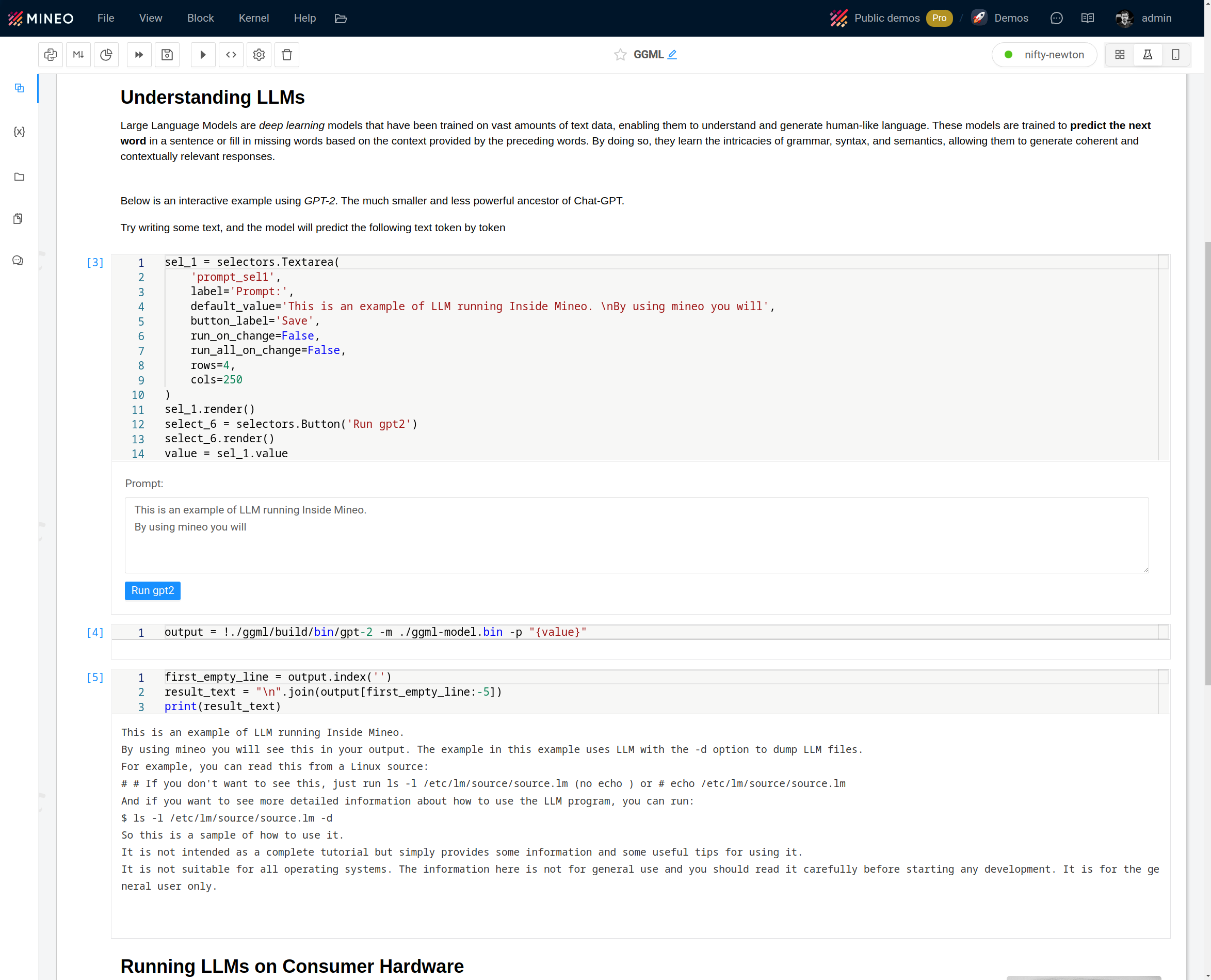This screenshot has height=980, width=1211.
Task: Open the documentation book icon
Action: click(x=1087, y=18)
